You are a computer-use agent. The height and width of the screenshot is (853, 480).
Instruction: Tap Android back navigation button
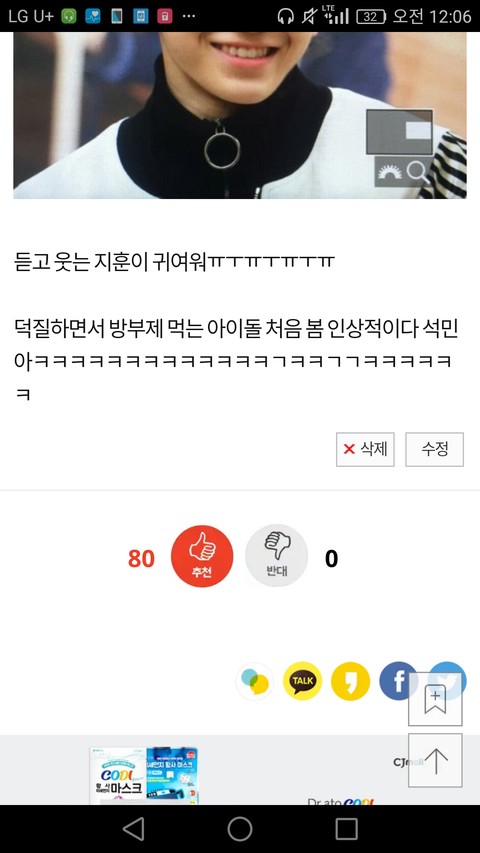133,829
